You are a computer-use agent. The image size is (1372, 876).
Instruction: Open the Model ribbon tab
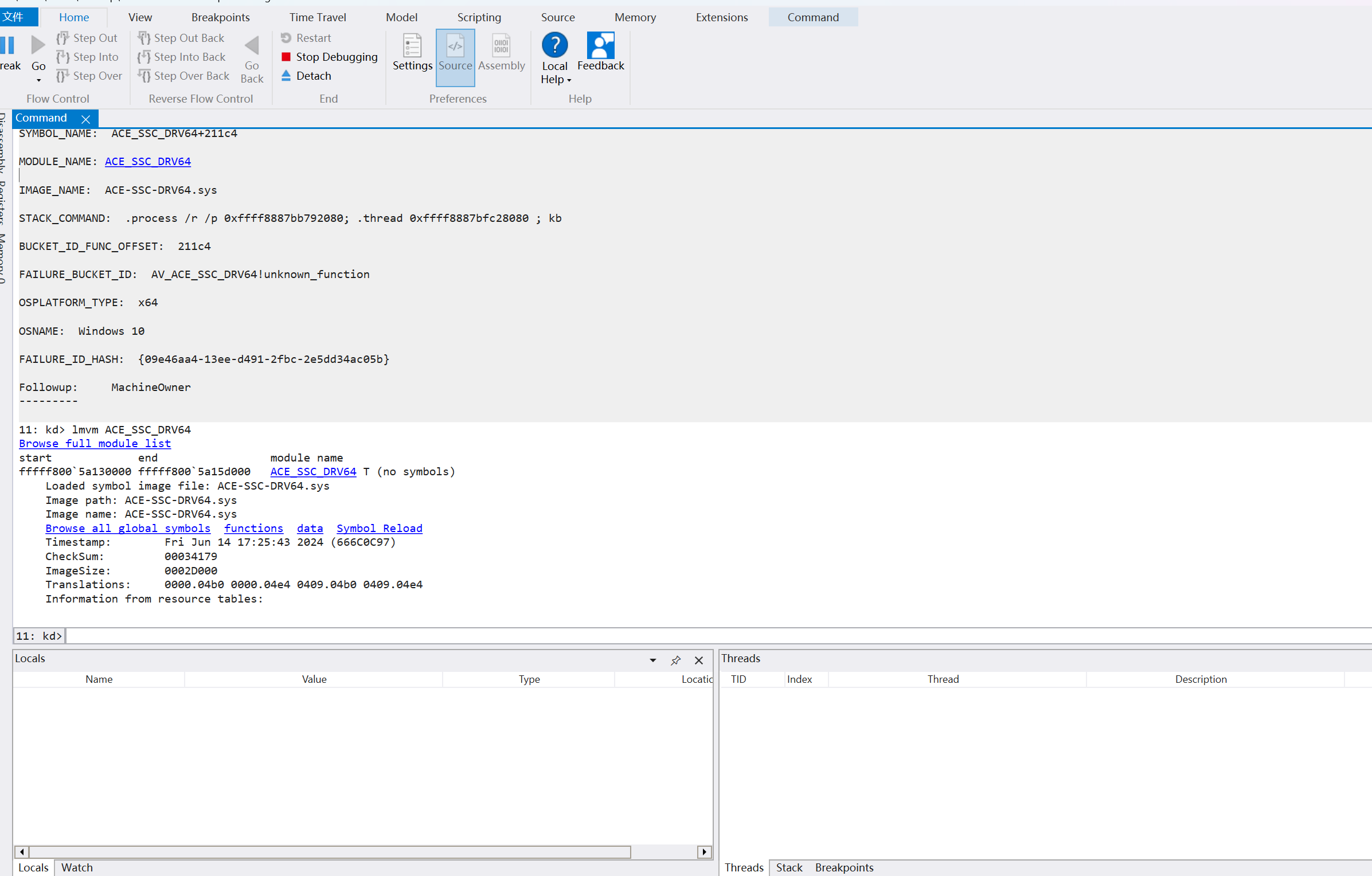(x=401, y=17)
